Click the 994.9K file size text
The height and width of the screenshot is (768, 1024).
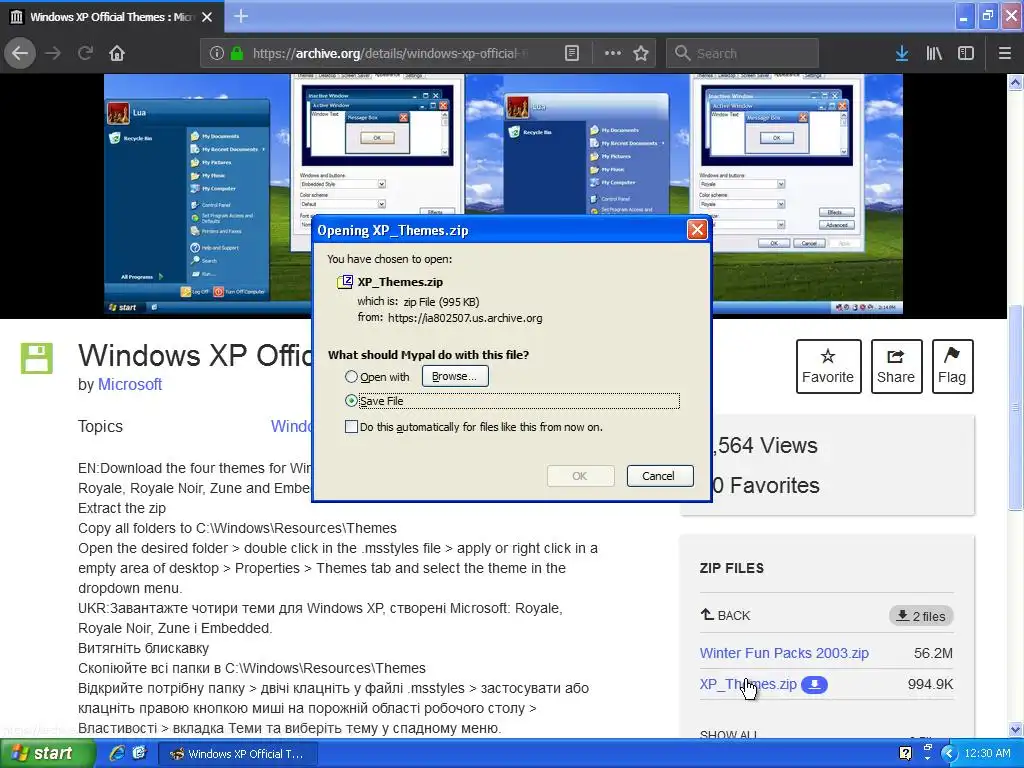click(930, 684)
